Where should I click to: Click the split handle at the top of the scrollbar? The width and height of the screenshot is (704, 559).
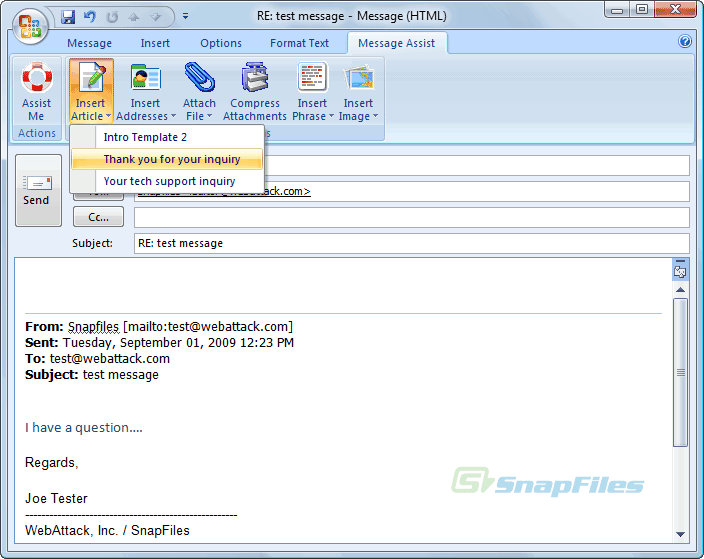coord(680,261)
